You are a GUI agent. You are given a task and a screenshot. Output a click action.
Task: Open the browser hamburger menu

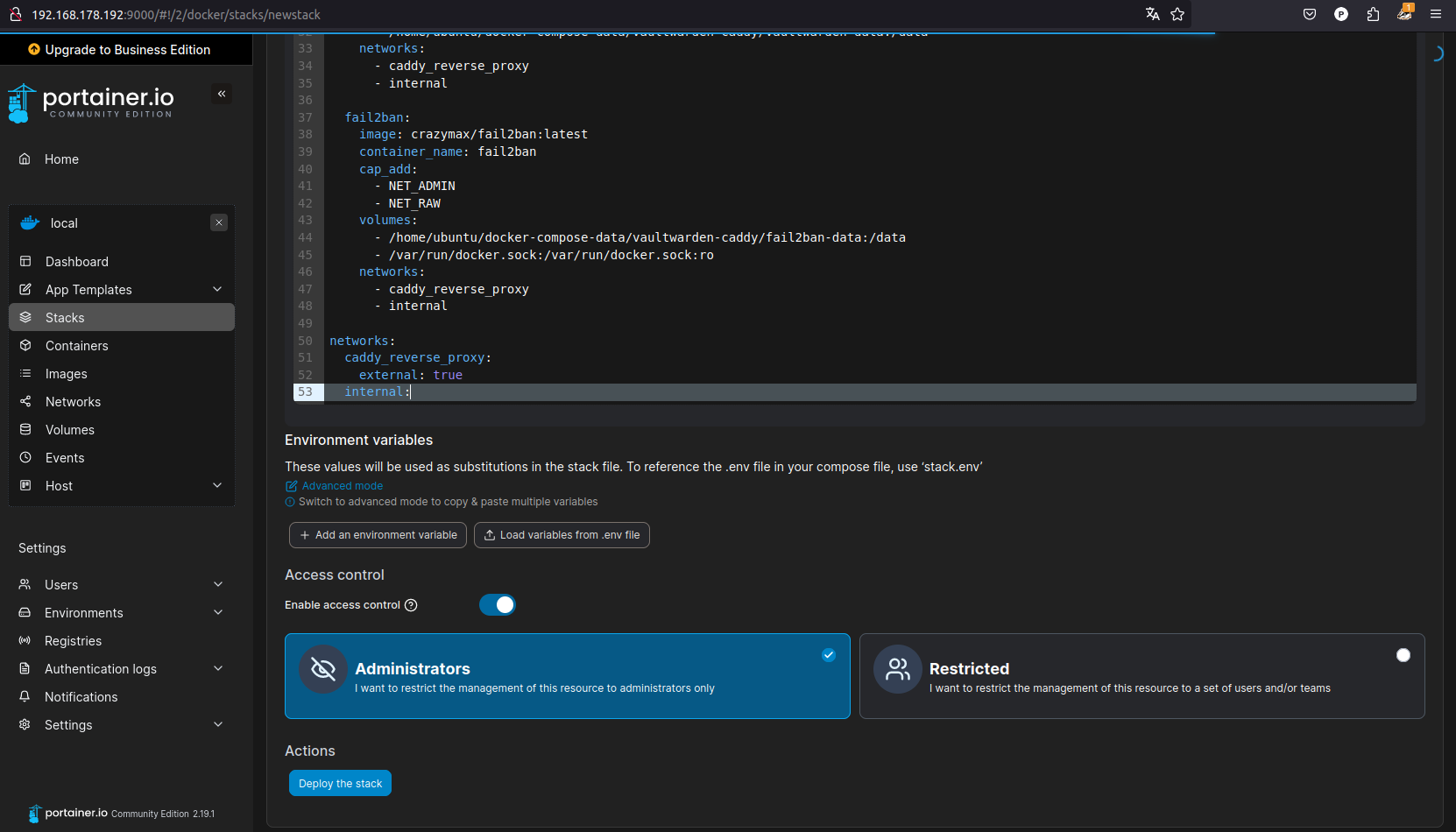click(1436, 14)
